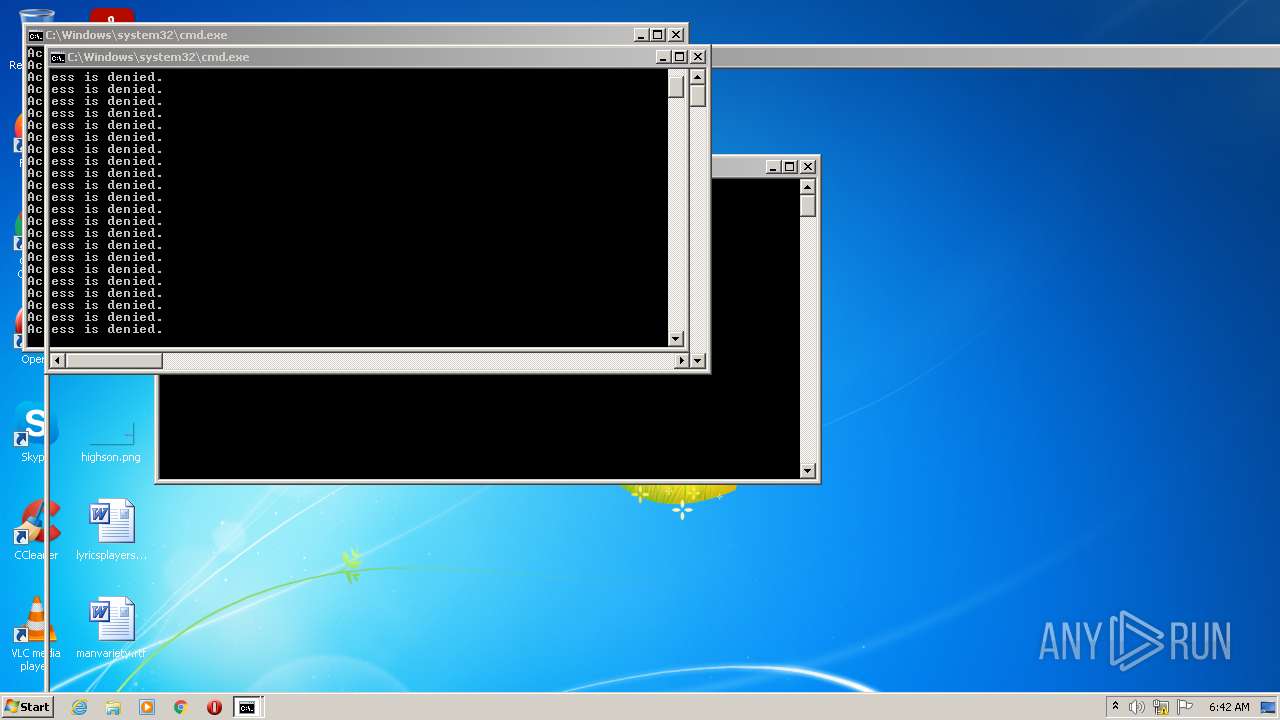Close the blank cmd window behind
The image size is (1280, 720).
(808, 167)
